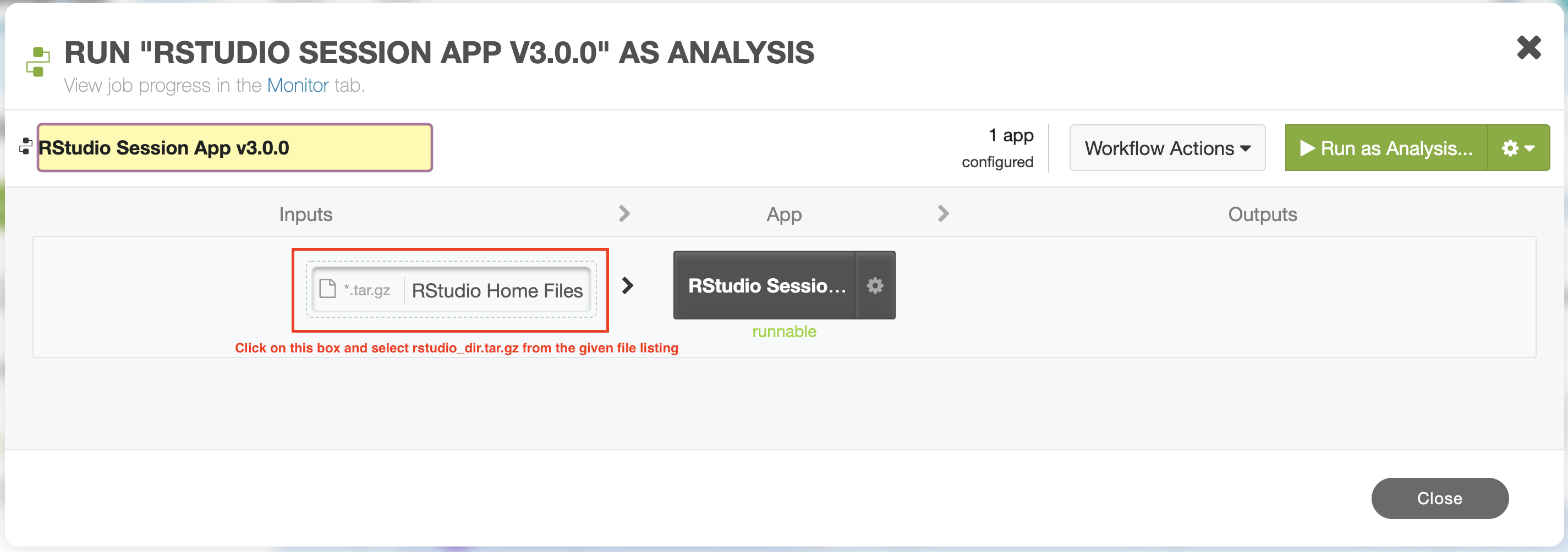
Task: Focus the RStudio Session App v3.0.0 name field
Action: click(234, 148)
